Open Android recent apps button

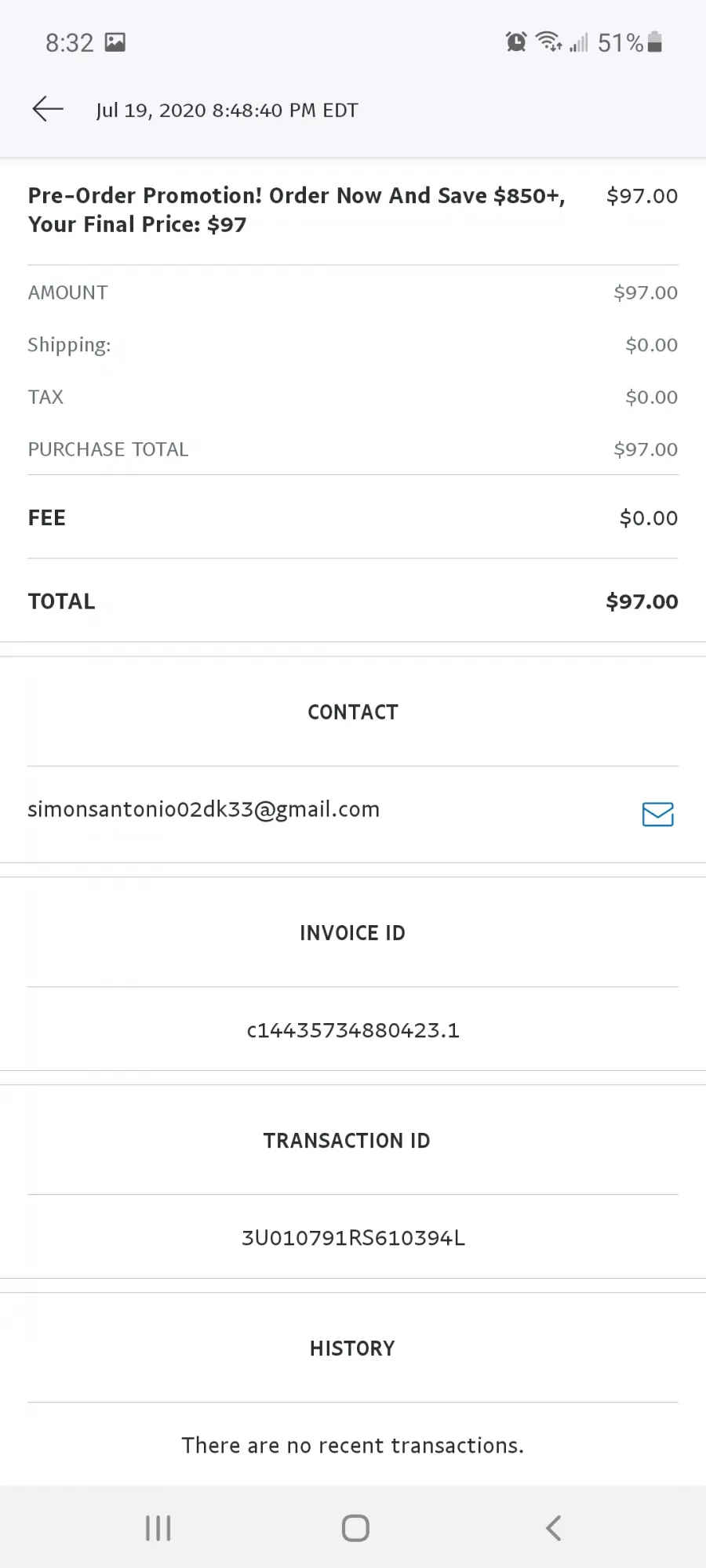pyautogui.click(x=158, y=1528)
